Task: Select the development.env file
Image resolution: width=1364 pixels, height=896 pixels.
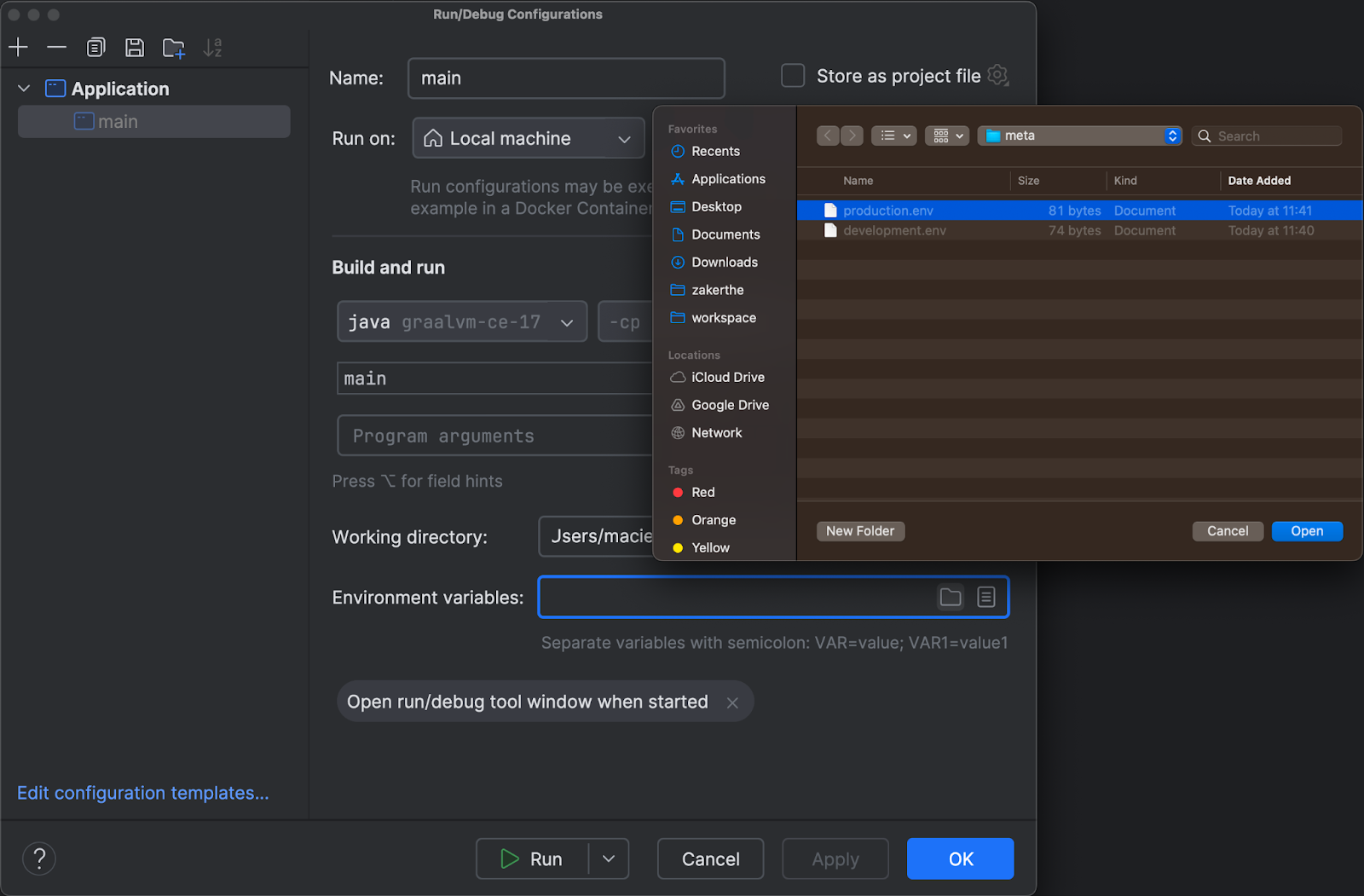Action: point(1080,230)
